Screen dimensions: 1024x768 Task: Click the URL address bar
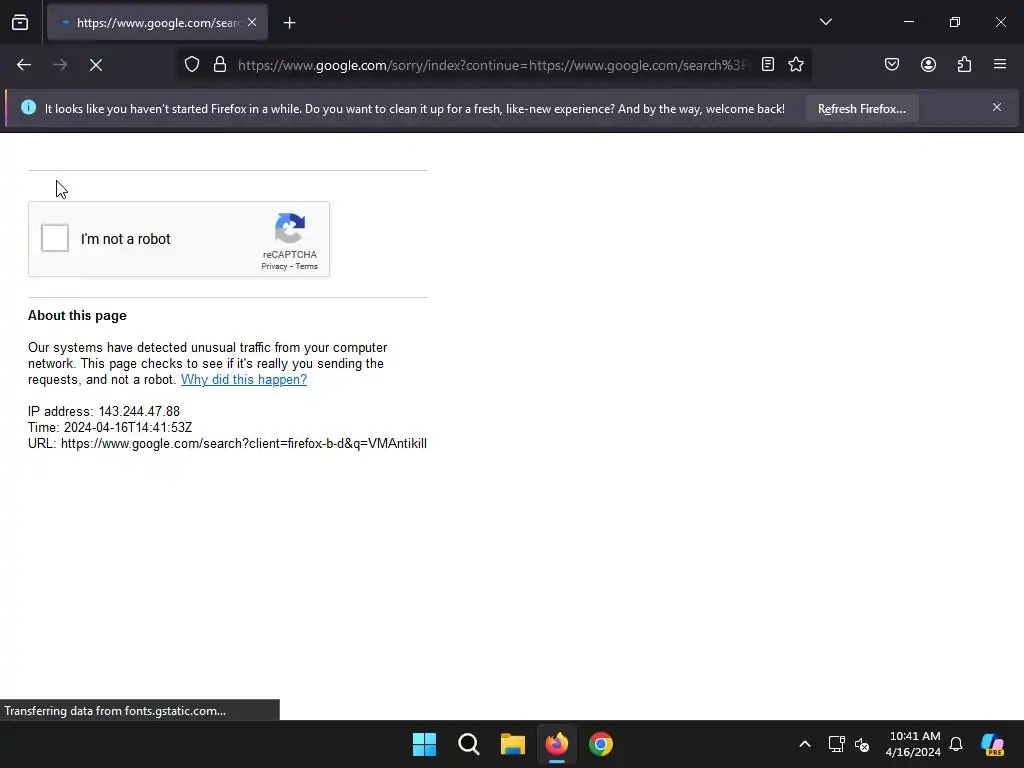tap(494, 65)
